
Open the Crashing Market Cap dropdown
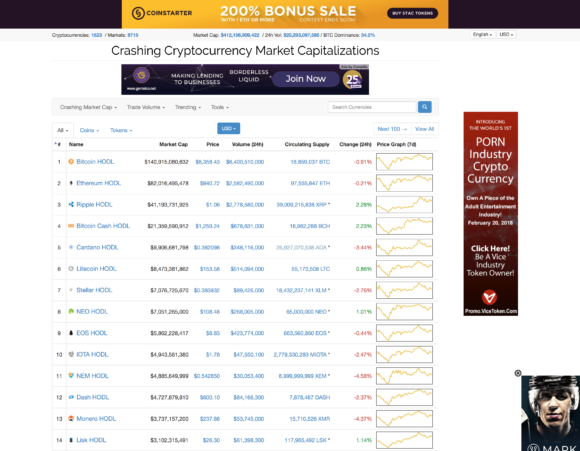click(x=88, y=107)
